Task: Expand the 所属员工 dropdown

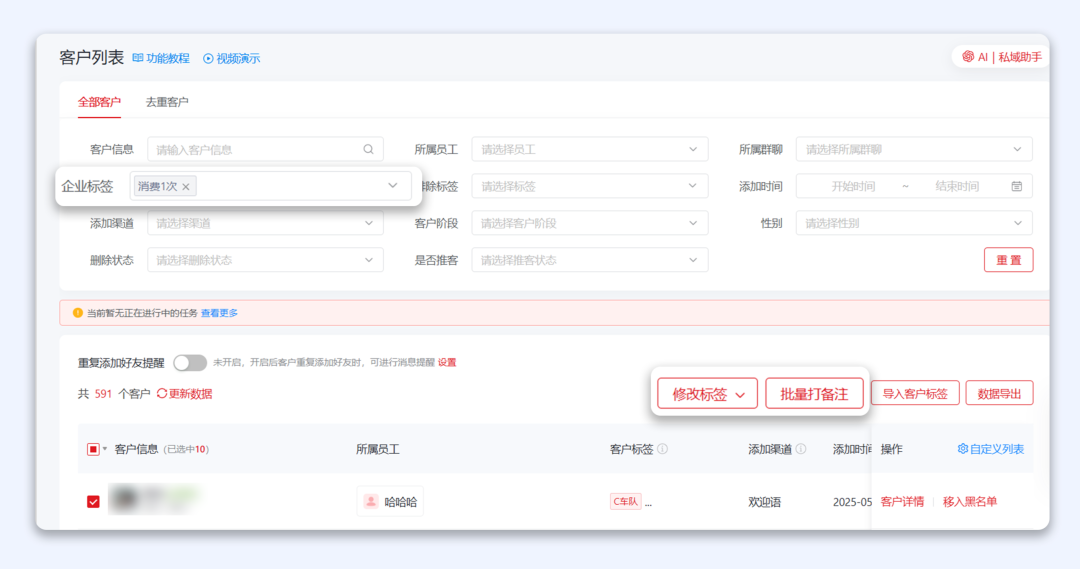Action: pos(589,149)
